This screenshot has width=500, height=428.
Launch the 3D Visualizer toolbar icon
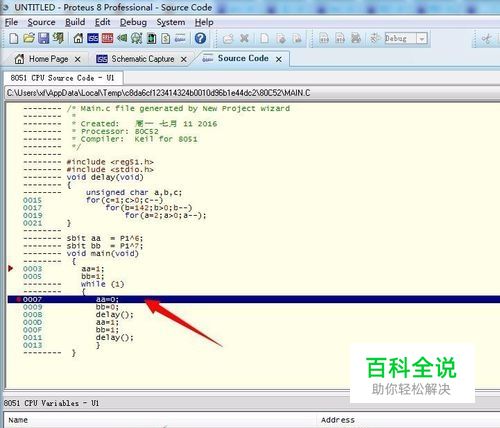pos(122,38)
